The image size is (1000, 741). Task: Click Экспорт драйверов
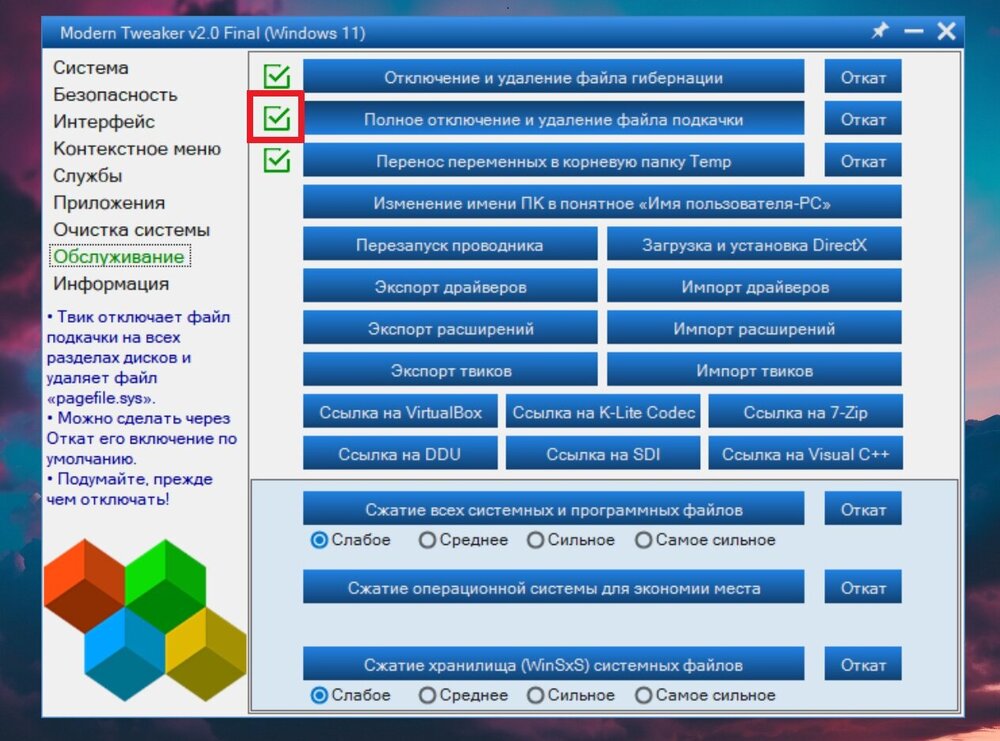450,286
